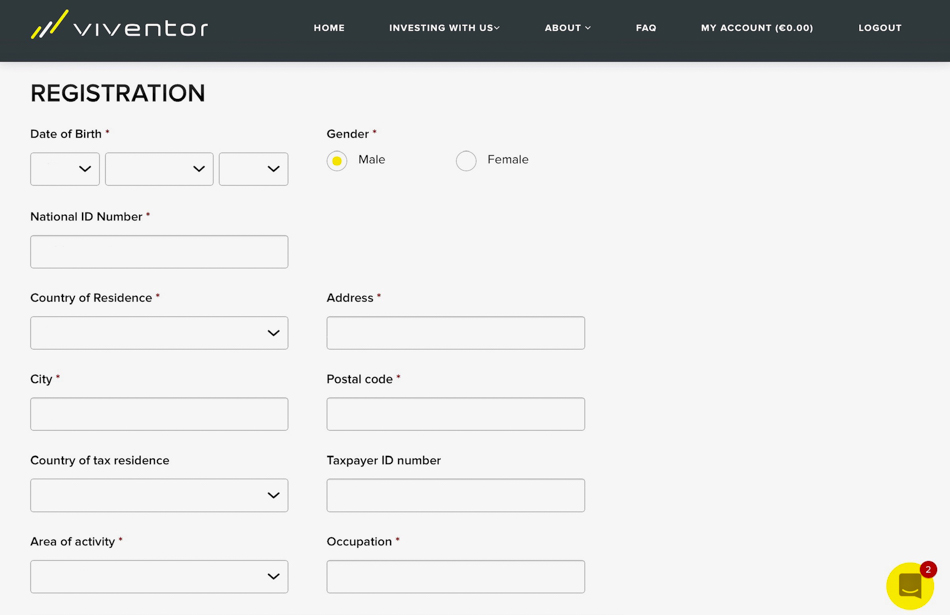Go to the Home menu item
Viewport: 950px width, 615px height.
[329, 28]
